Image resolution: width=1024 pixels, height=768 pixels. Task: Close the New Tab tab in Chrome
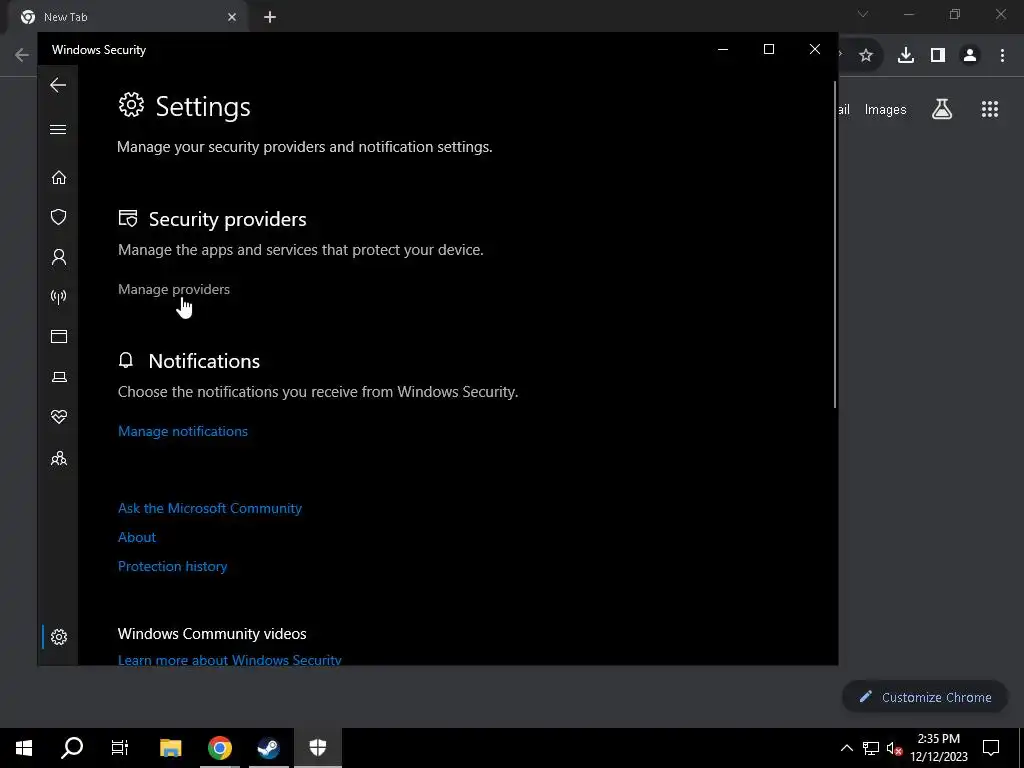coord(232,17)
